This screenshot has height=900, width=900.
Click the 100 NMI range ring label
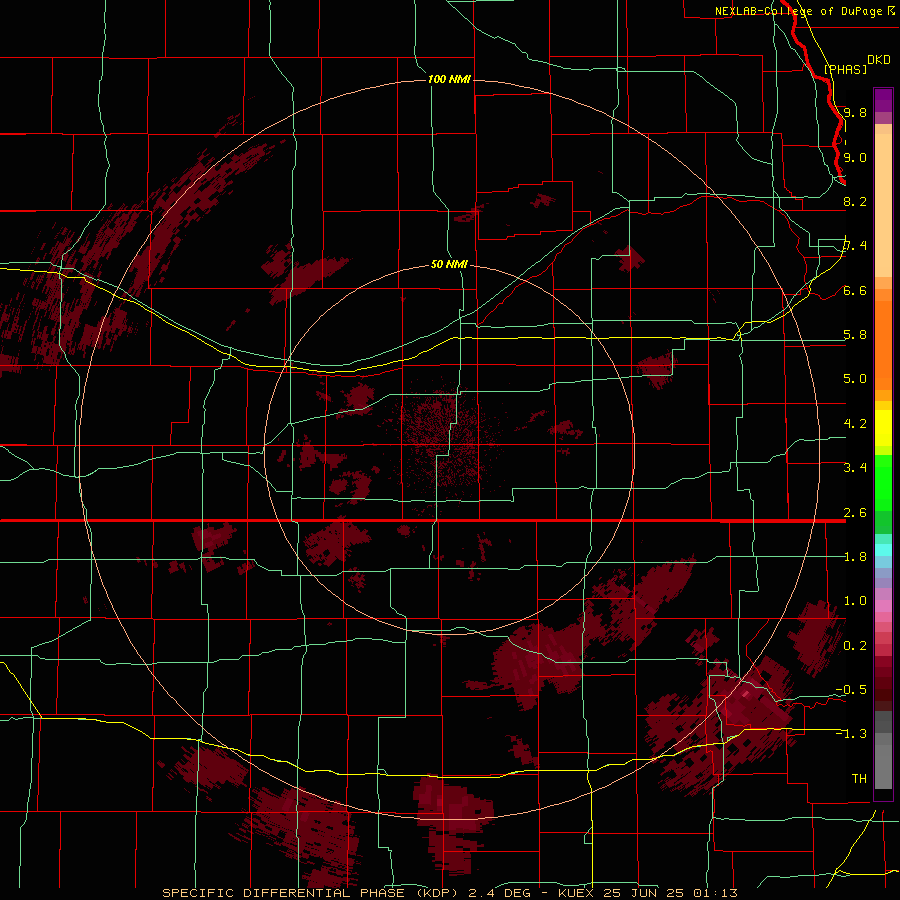click(x=449, y=79)
